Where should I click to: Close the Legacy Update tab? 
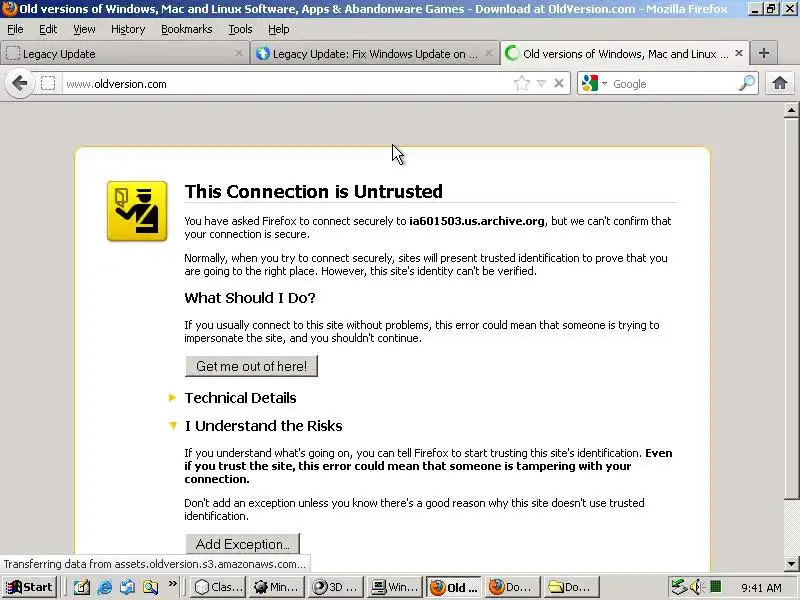[x=238, y=53]
